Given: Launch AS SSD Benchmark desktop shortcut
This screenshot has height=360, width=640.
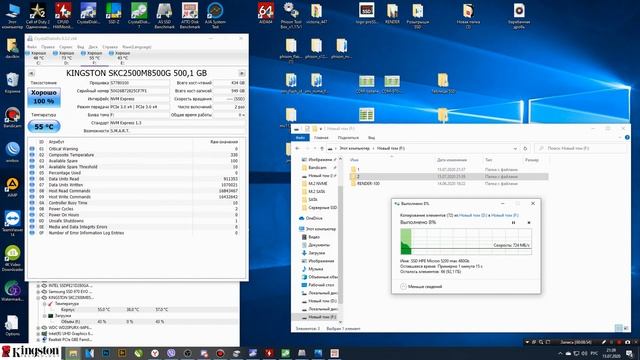Looking at the screenshot, I should tap(164, 15).
